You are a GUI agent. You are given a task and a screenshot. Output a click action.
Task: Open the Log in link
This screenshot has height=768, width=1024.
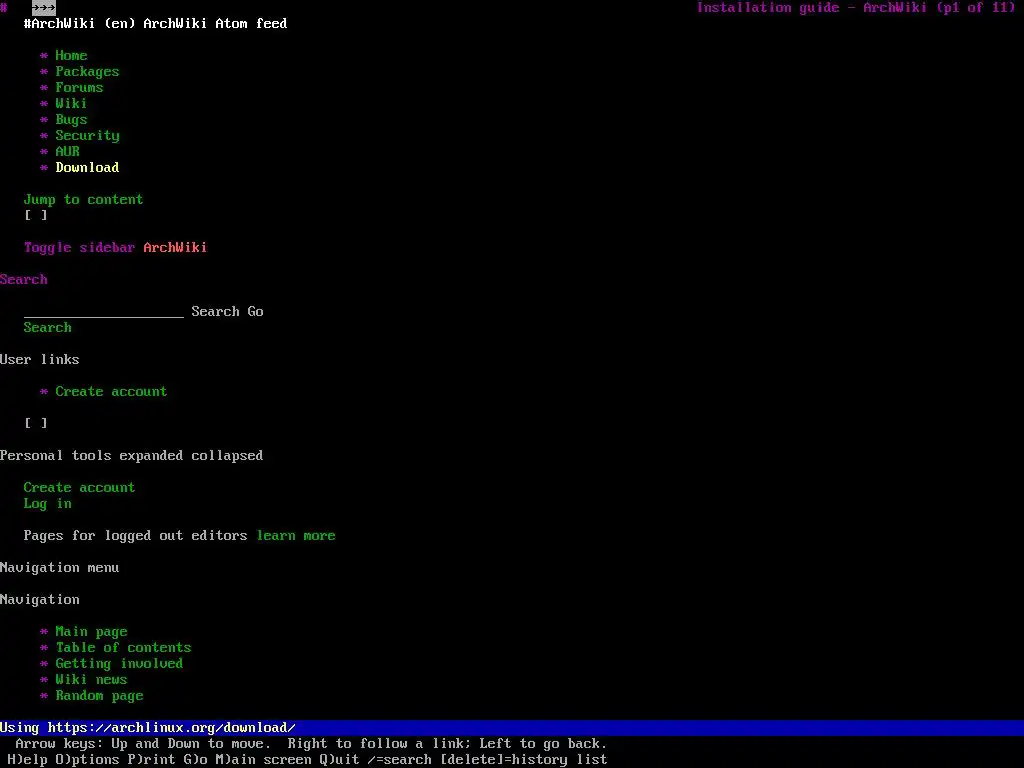48,504
